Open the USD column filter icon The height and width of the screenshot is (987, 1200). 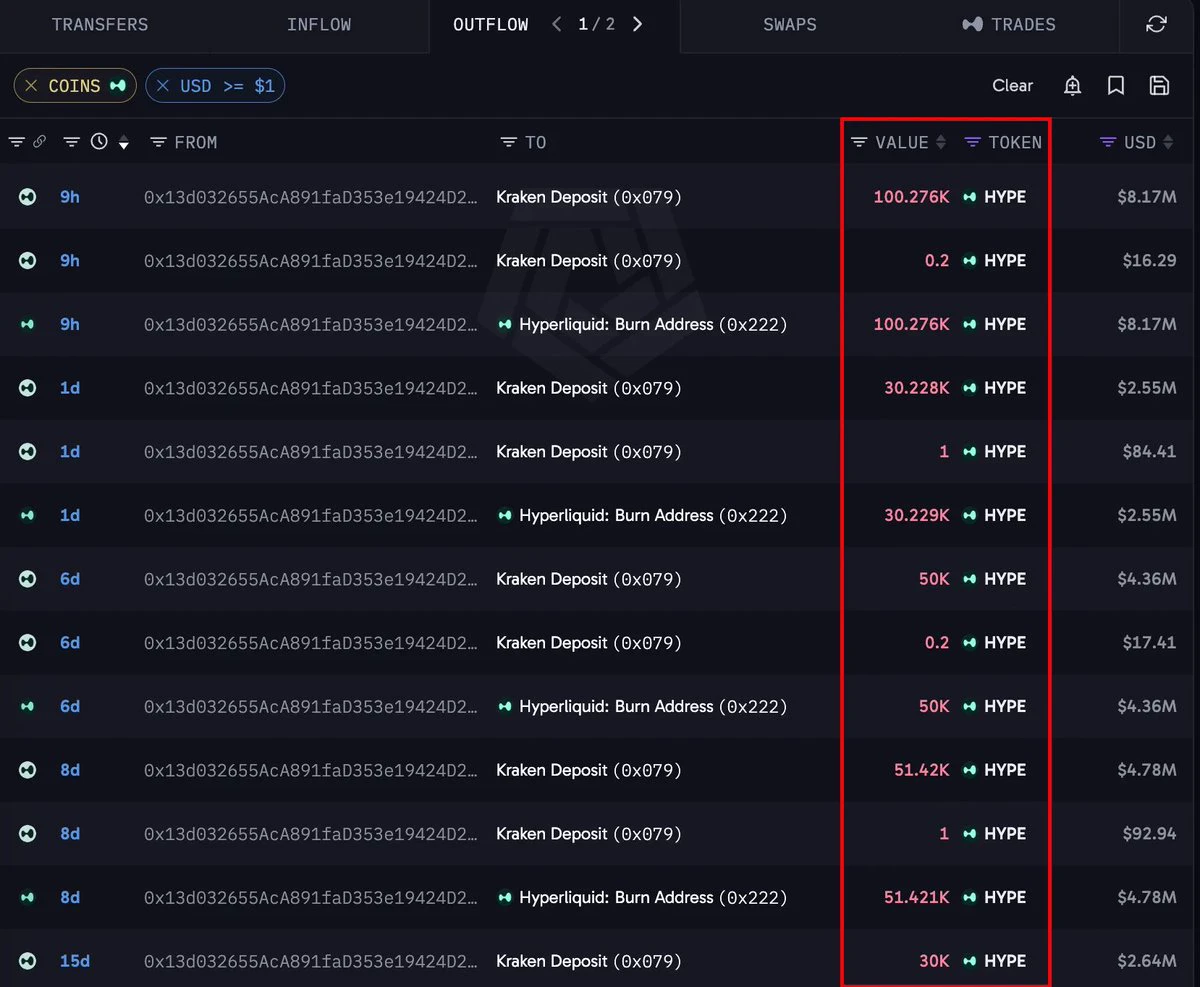(1107, 142)
